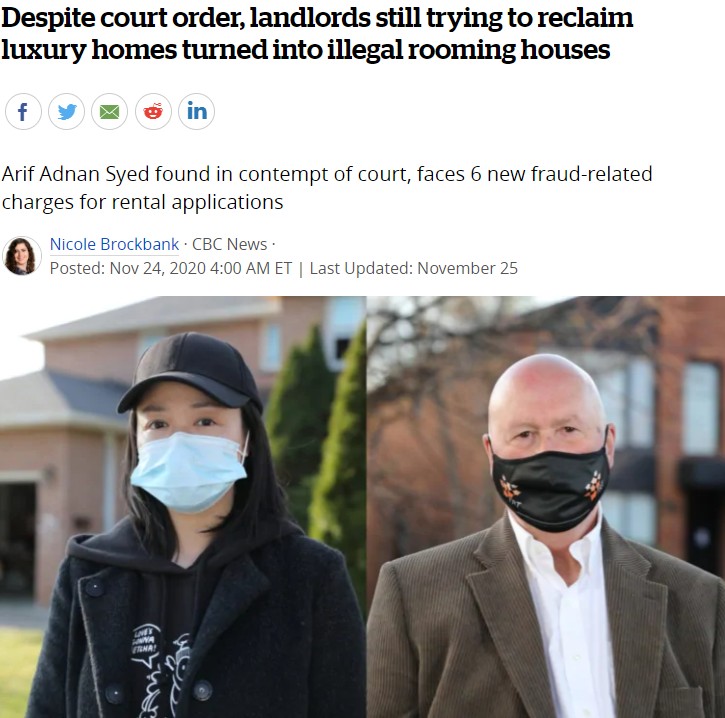Click the Last Updated: November 25 text
Image resolution: width=725 pixels, height=718 pixels.
[414, 268]
